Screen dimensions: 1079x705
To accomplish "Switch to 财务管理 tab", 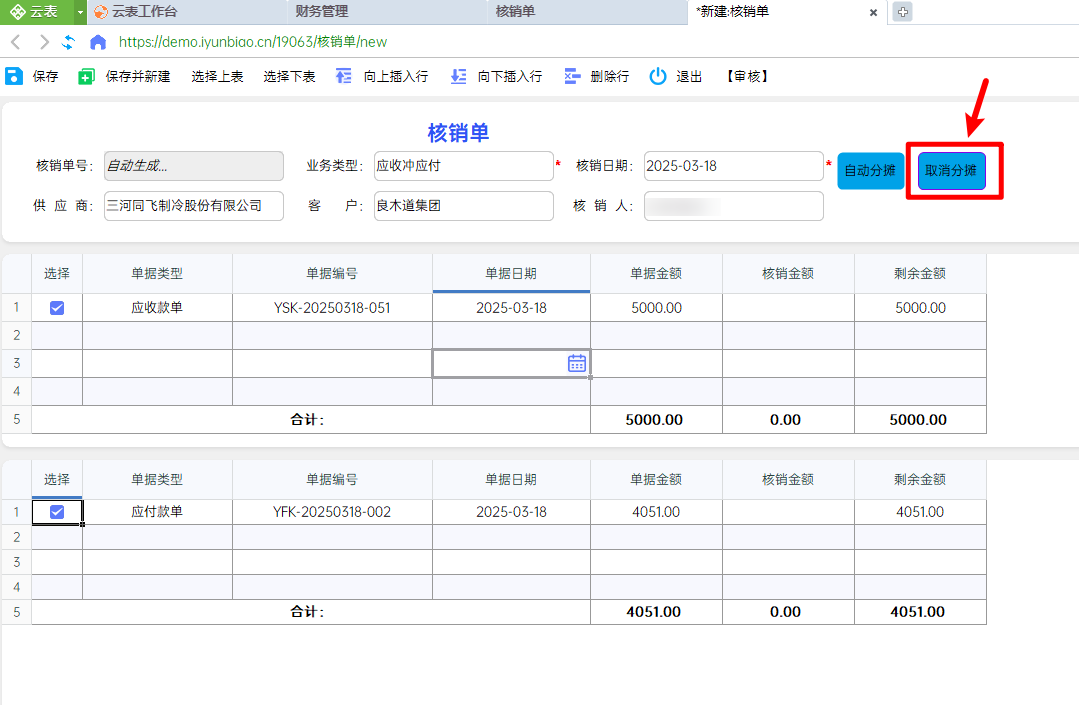I will [386, 12].
